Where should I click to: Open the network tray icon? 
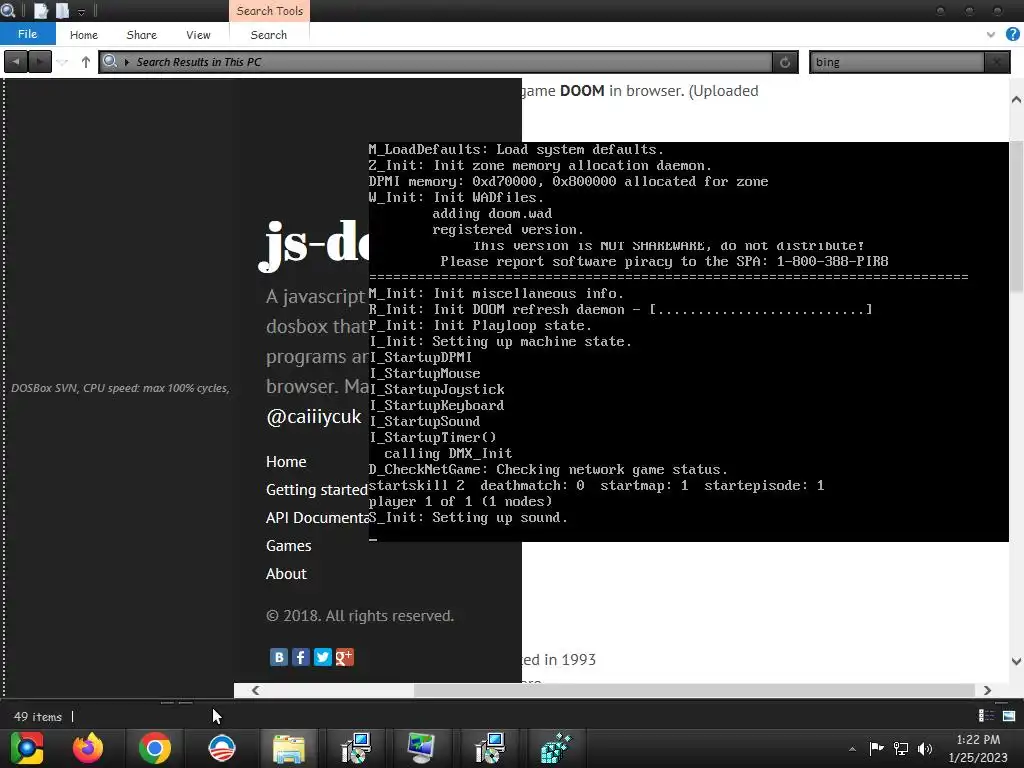(x=901, y=748)
